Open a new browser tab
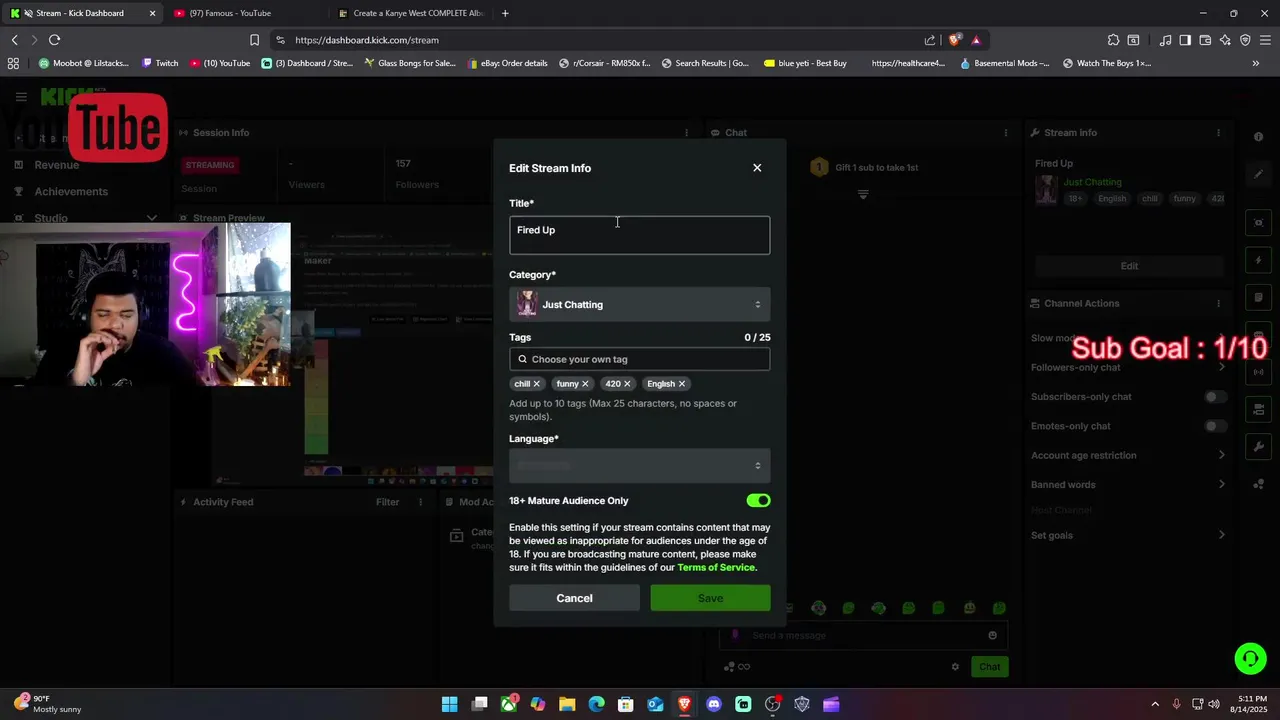The height and width of the screenshot is (720, 1280). 505,13
